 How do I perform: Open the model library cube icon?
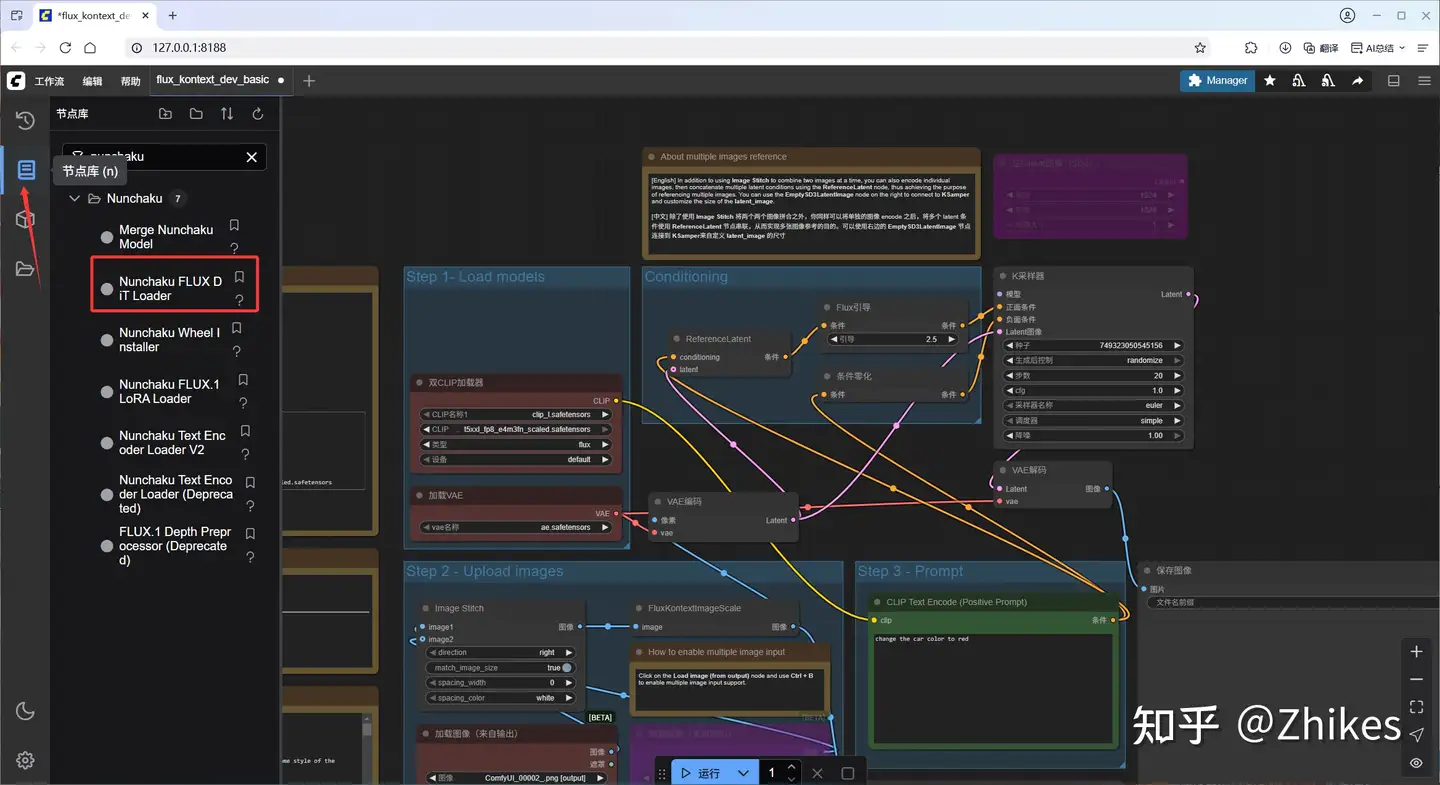(25, 220)
